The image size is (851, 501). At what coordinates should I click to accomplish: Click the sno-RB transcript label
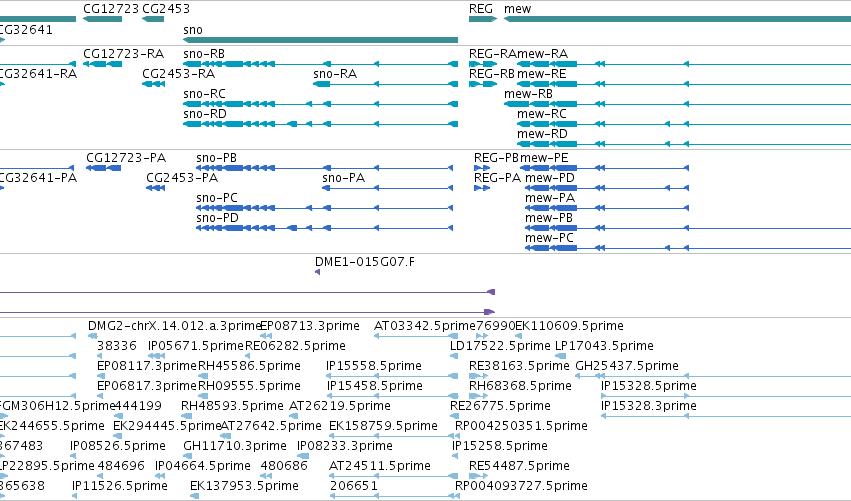204,54
